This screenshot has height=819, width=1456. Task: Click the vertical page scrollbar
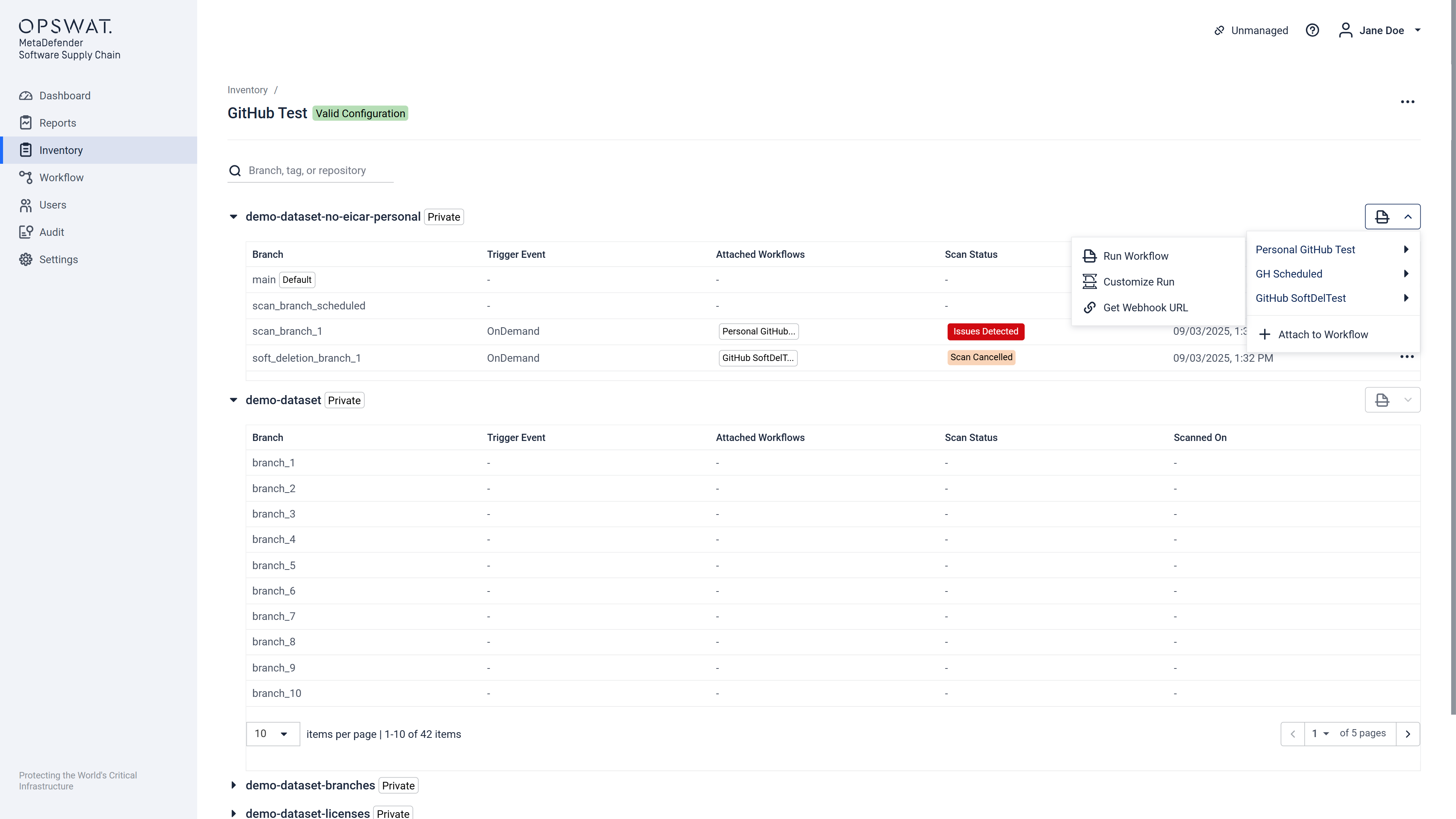pyautogui.click(x=1453, y=358)
